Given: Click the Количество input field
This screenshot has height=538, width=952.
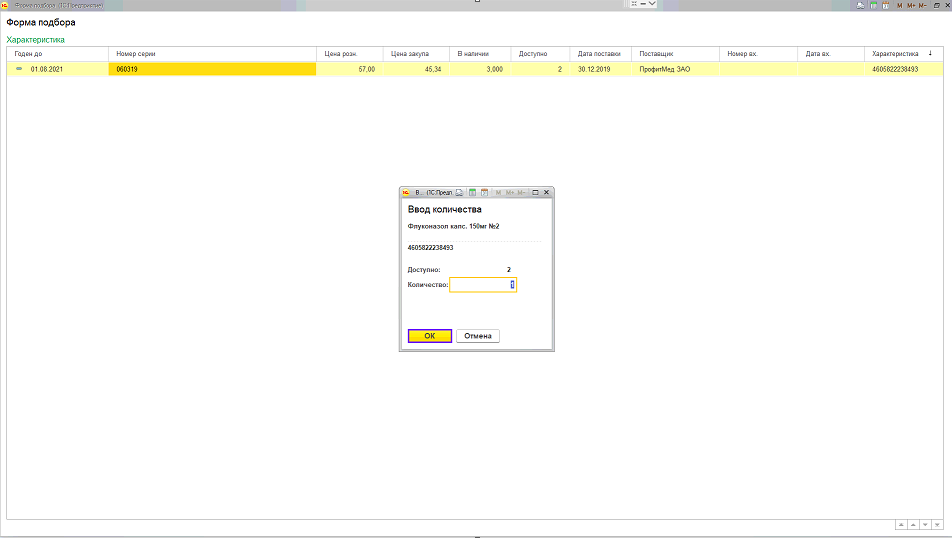Looking at the screenshot, I should (x=482, y=285).
